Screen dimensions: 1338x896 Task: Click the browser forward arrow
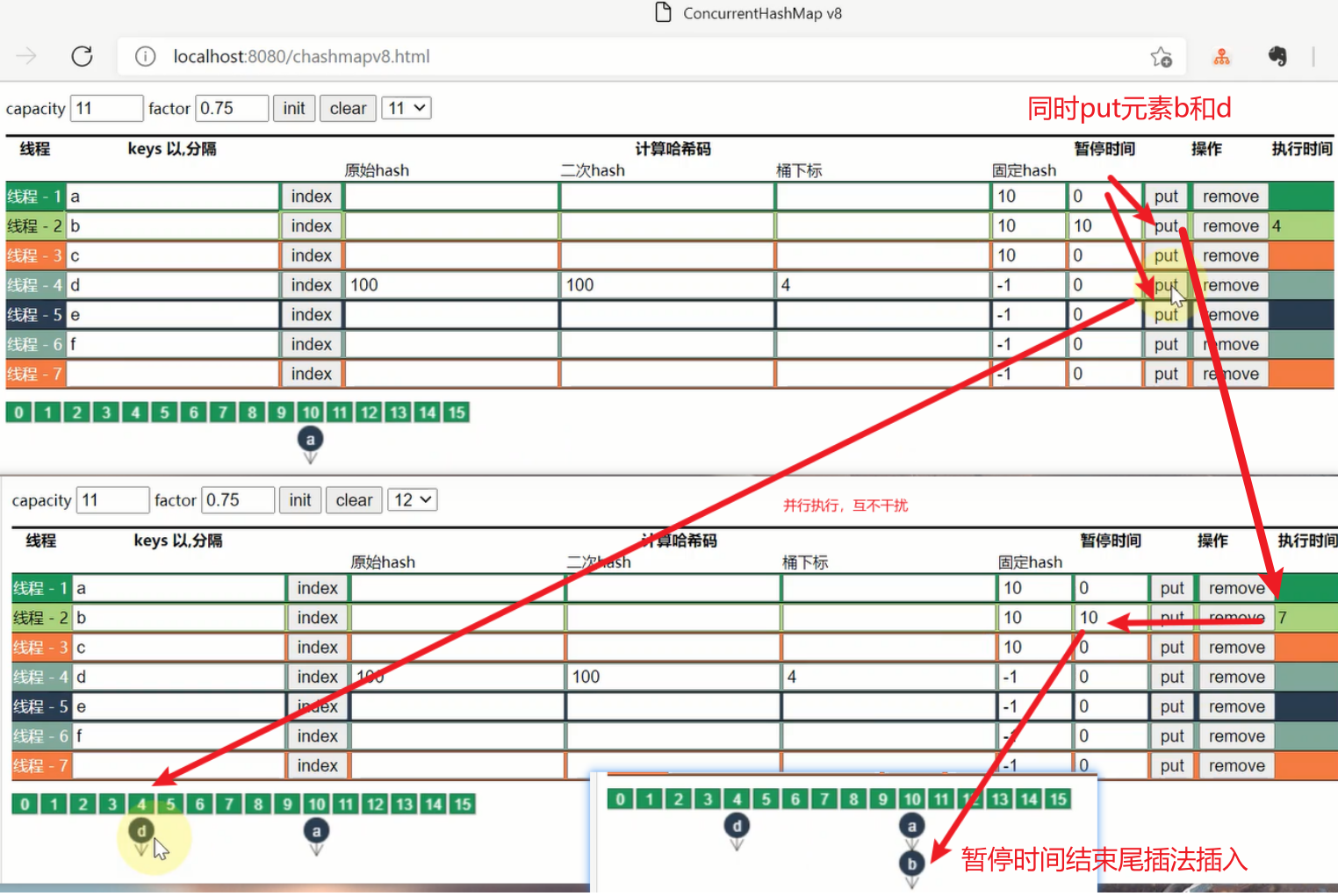pyautogui.click(x=26, y=56)
